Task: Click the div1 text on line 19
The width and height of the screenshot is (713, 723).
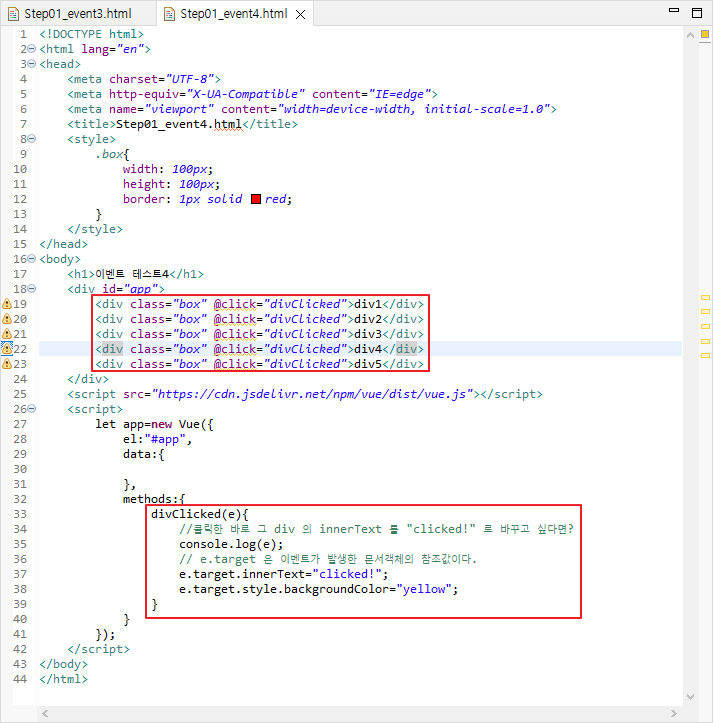Action: point(368,304)
